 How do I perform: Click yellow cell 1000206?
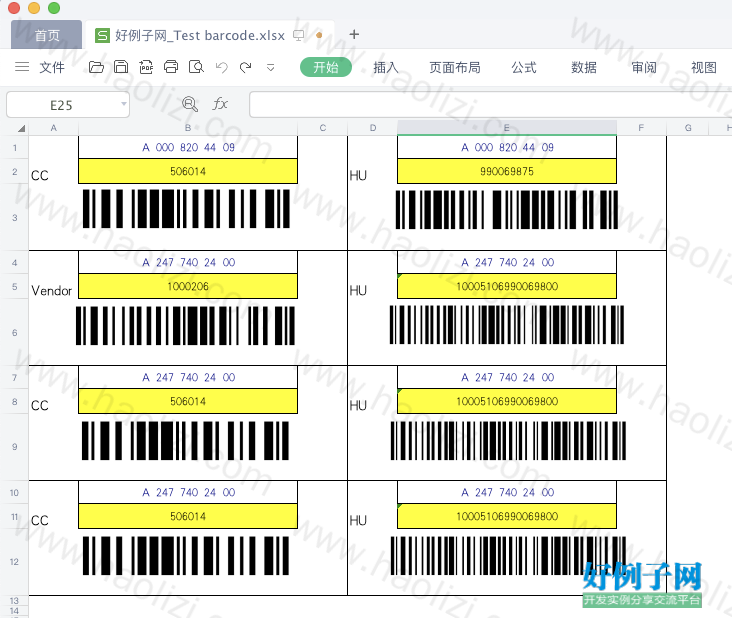(188, 286)
